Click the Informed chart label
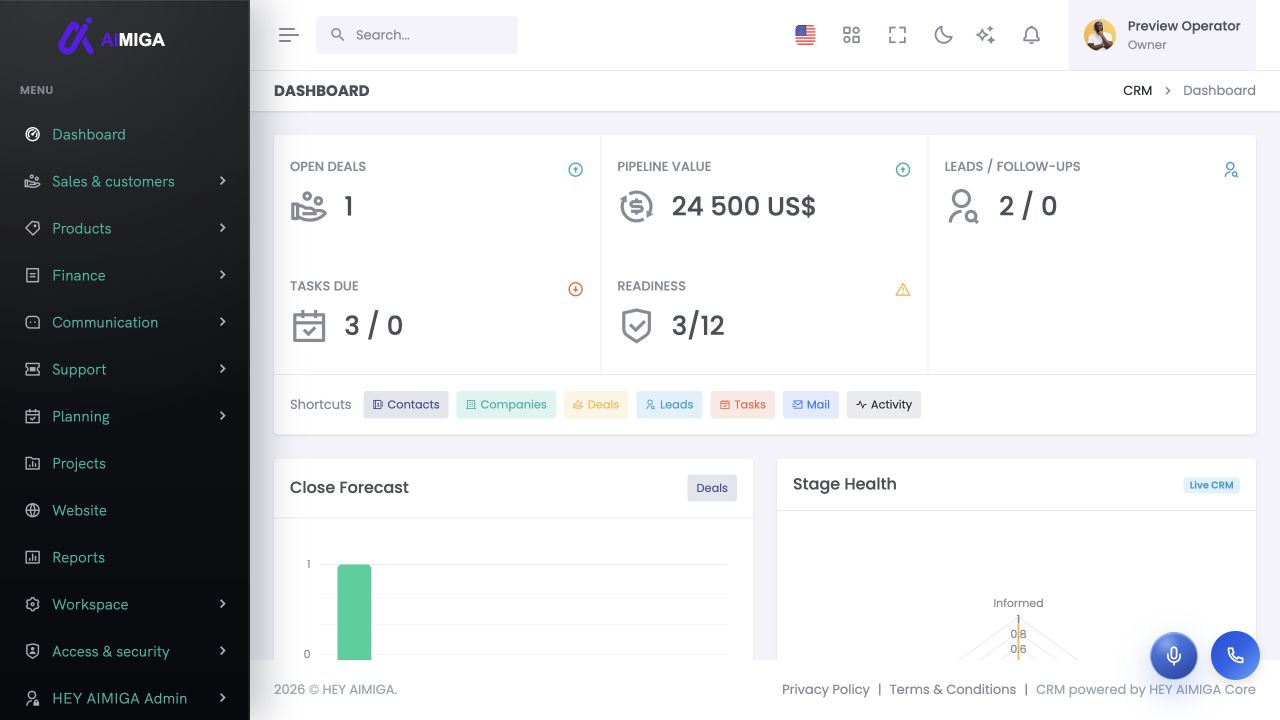 pos(1018,603)
